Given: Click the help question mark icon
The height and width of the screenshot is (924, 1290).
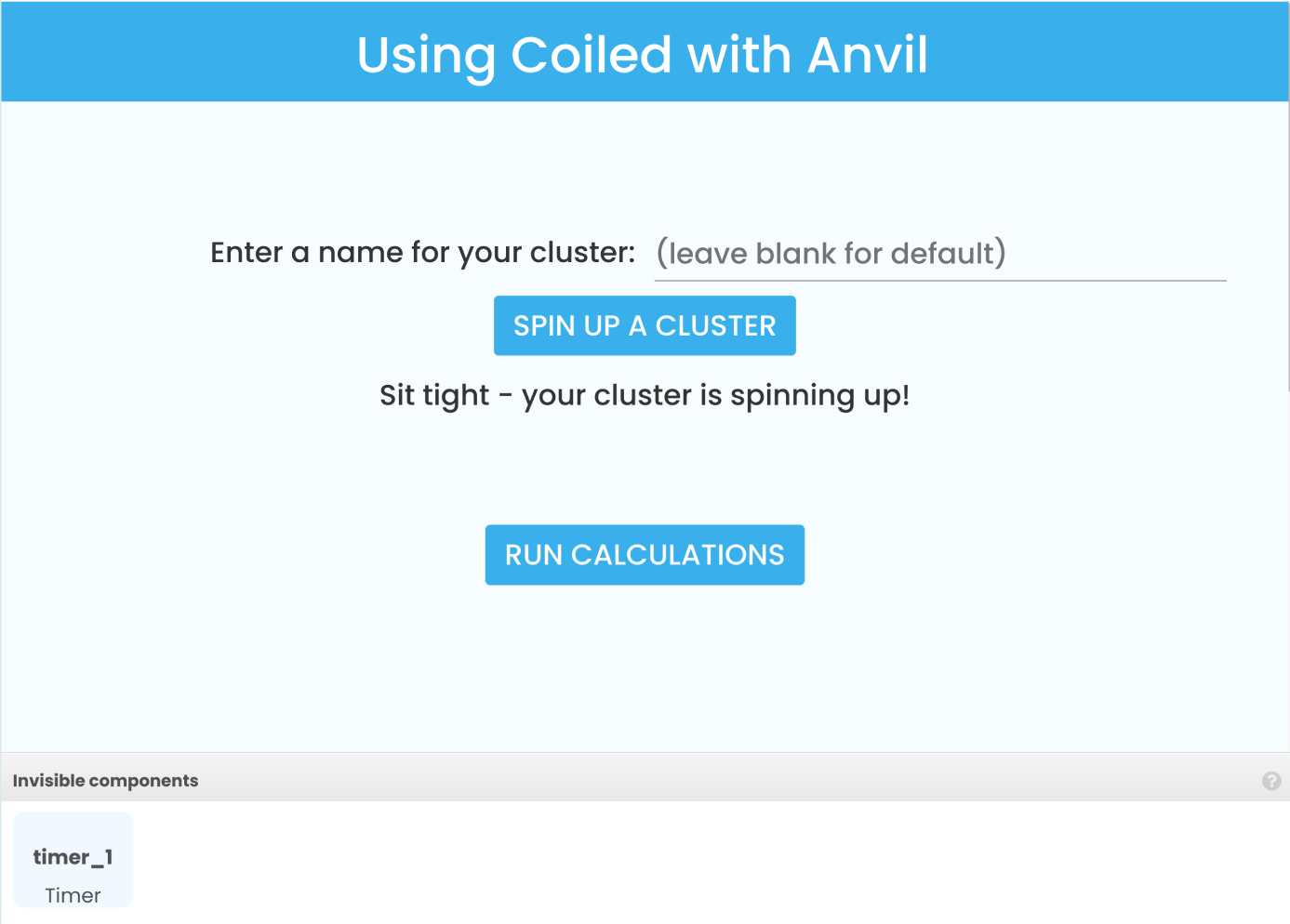Looking at the screenshot, I should [x=1270, y=781].
